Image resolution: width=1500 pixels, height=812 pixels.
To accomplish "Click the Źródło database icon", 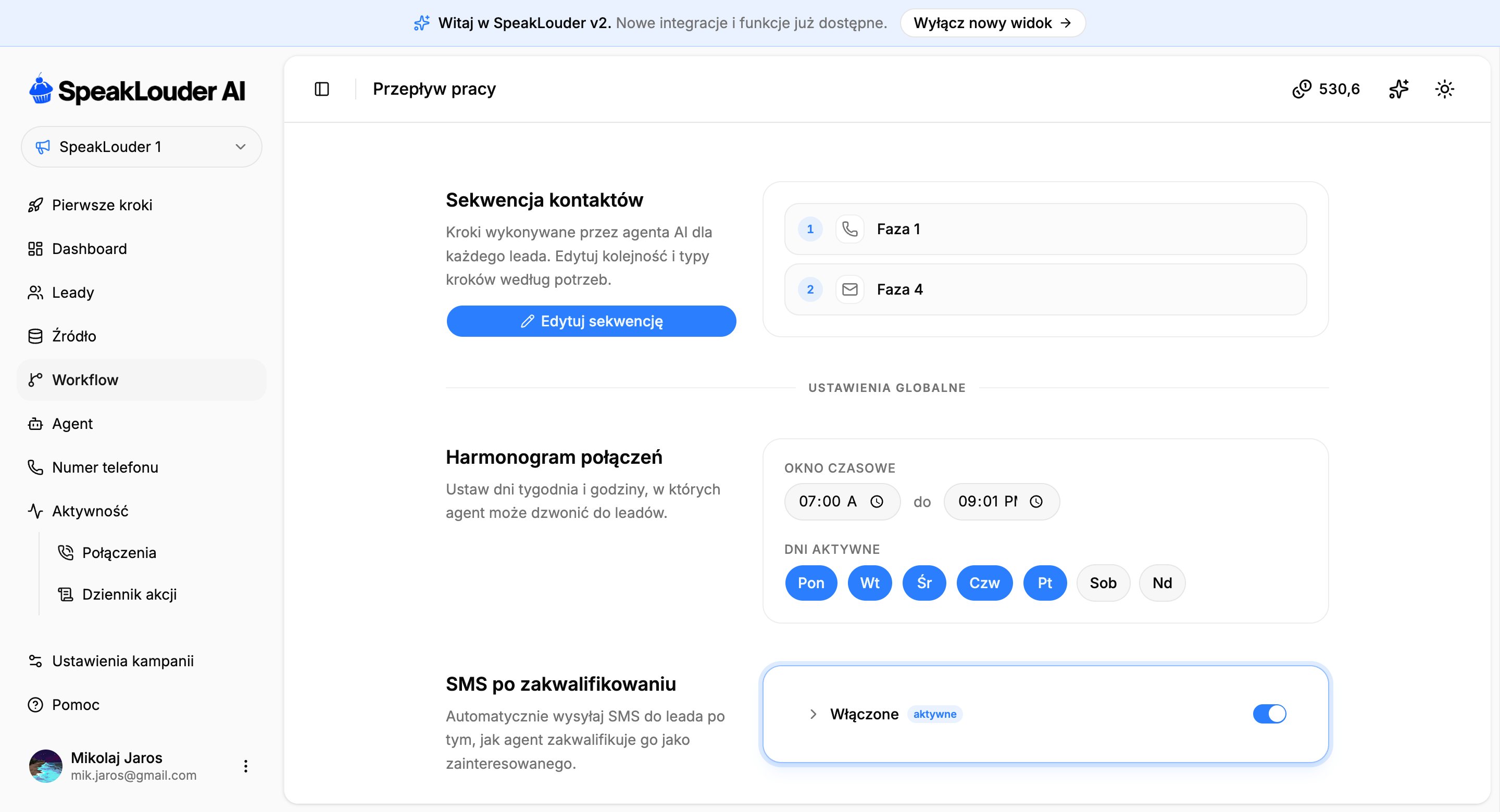I will [35, 336].
